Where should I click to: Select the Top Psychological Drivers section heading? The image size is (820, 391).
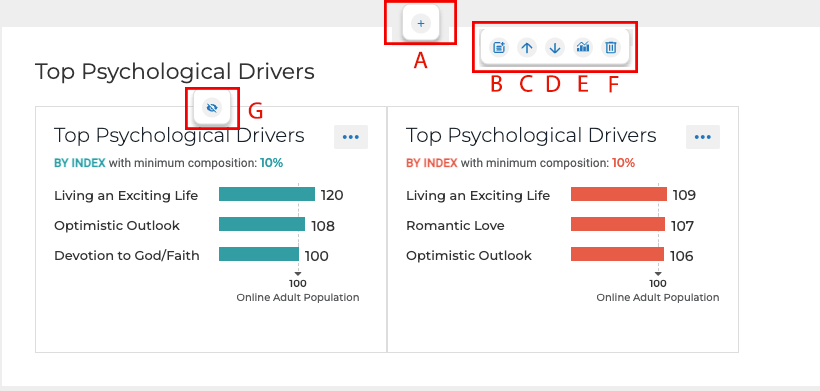coord(175,72)
